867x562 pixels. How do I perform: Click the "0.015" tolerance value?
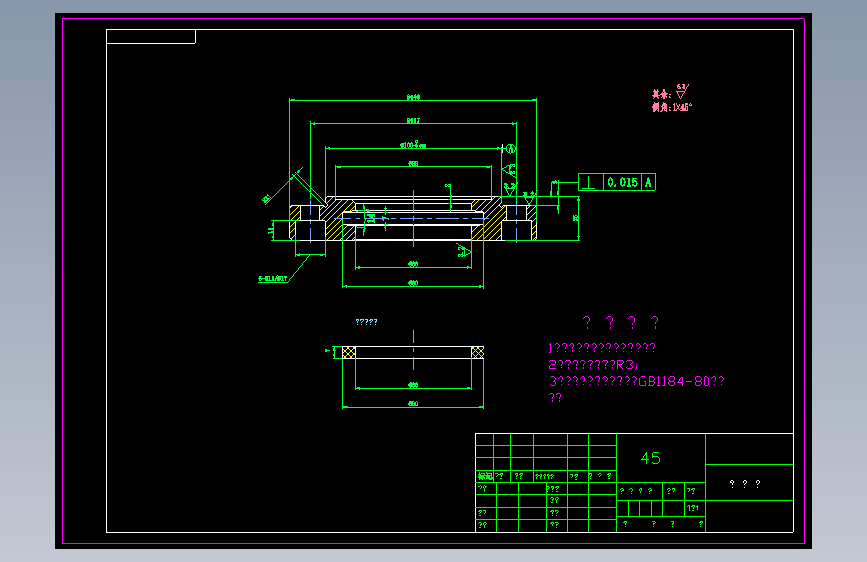[x=623, y=182]
